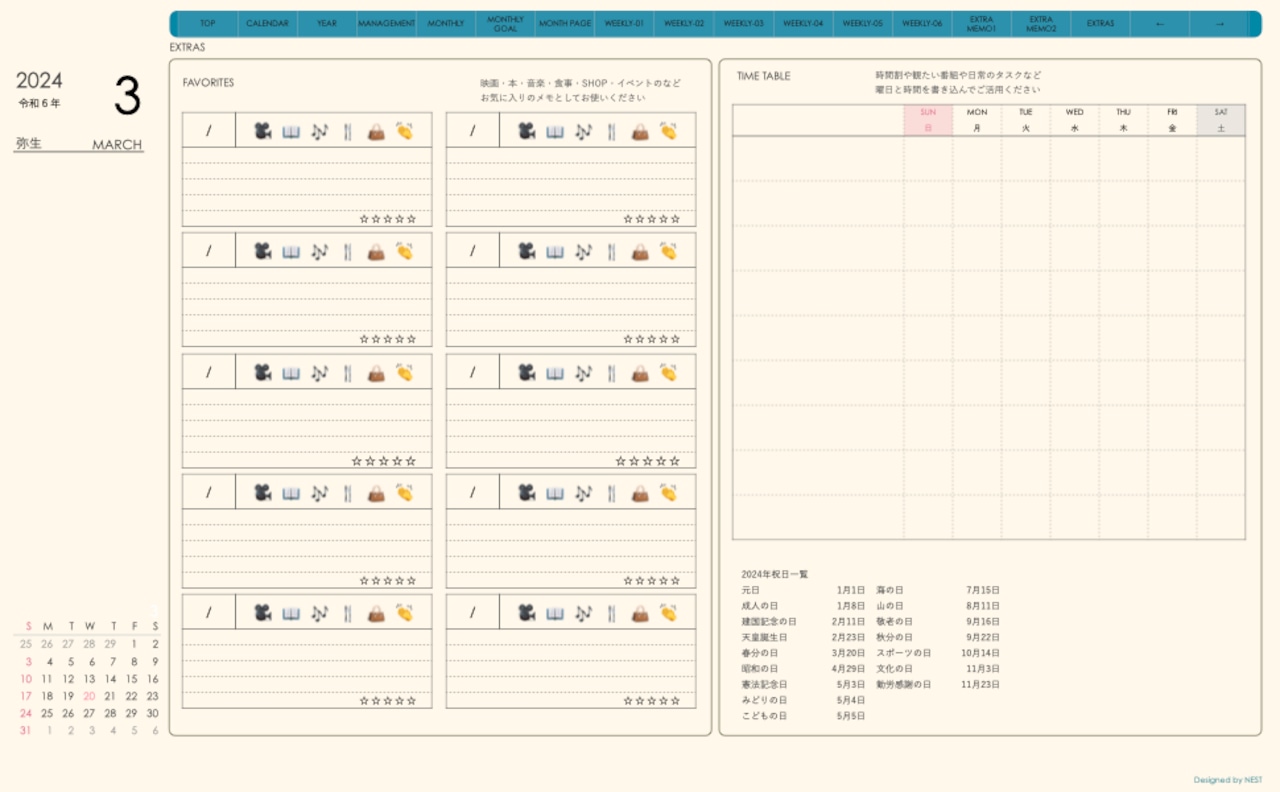
Task: Click the SUN column header in time table
Action: tap(928, 120)
